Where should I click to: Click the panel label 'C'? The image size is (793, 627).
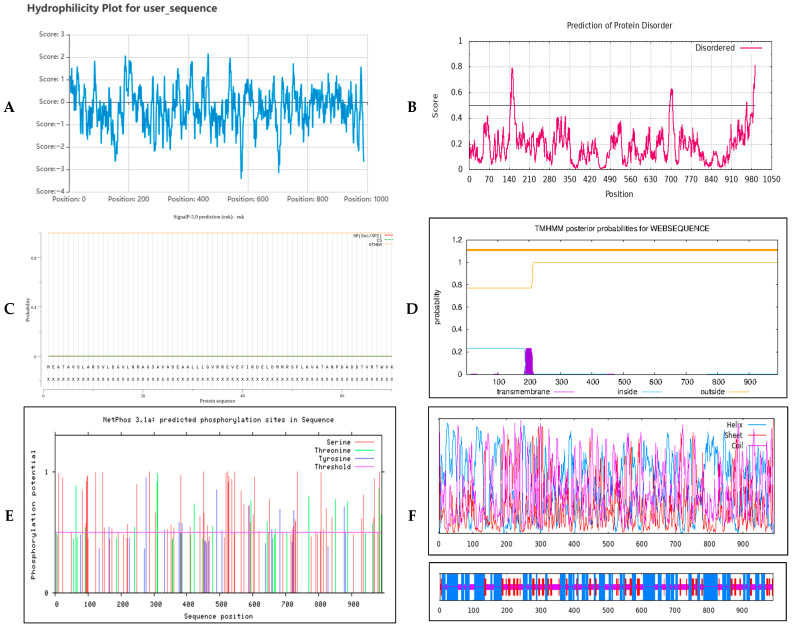9,309
